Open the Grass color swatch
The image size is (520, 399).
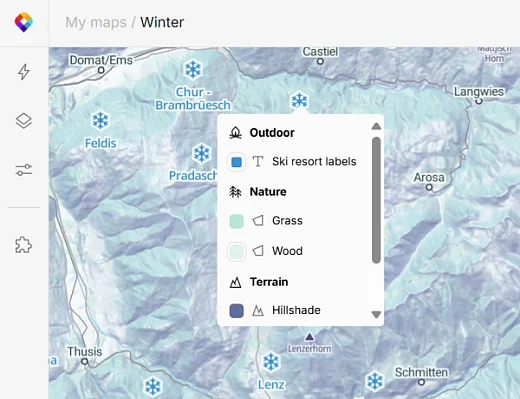pyautogui.click(x=236, y=221)
